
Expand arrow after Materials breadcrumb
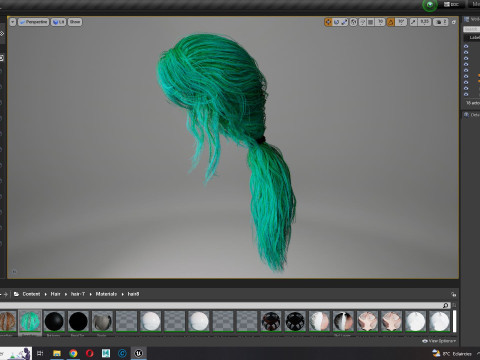coord(122,294)
